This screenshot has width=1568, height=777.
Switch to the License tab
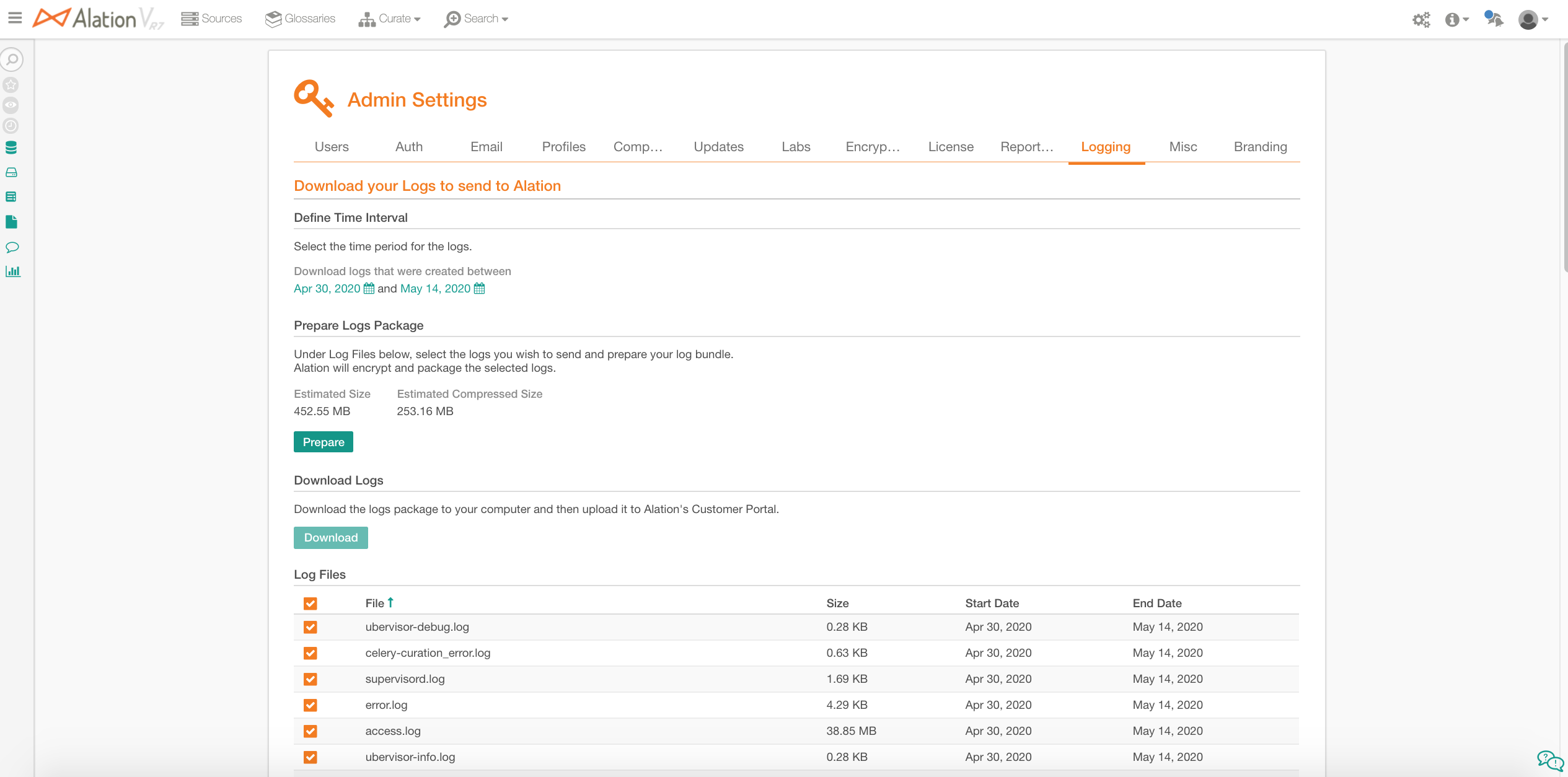951,147
